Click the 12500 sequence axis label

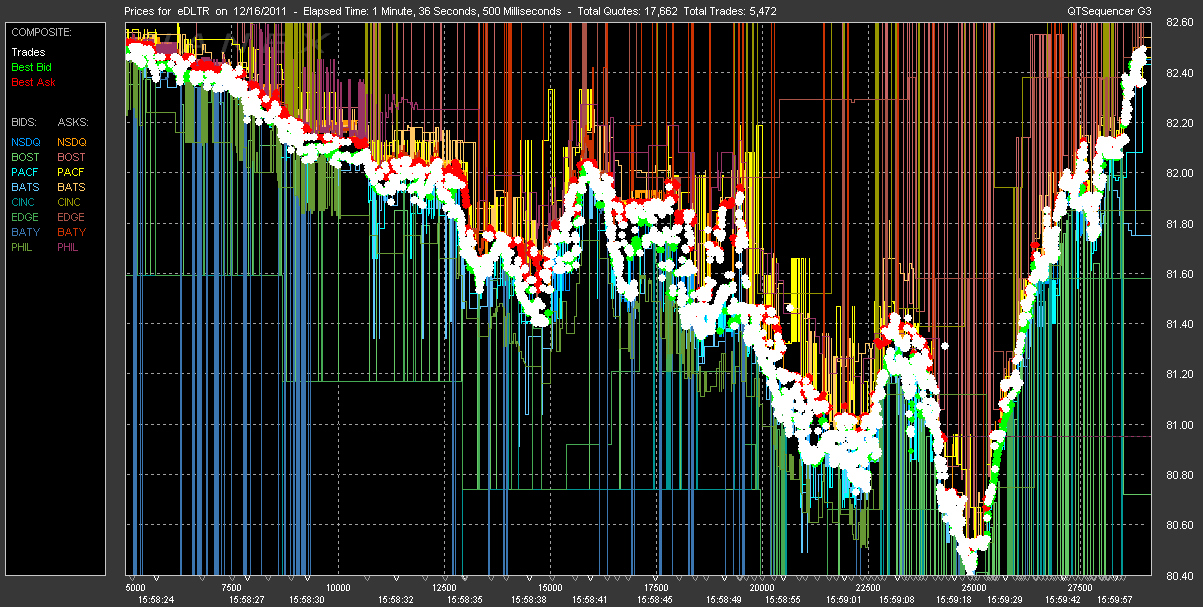pyautogui.click(x=443, y=588)
